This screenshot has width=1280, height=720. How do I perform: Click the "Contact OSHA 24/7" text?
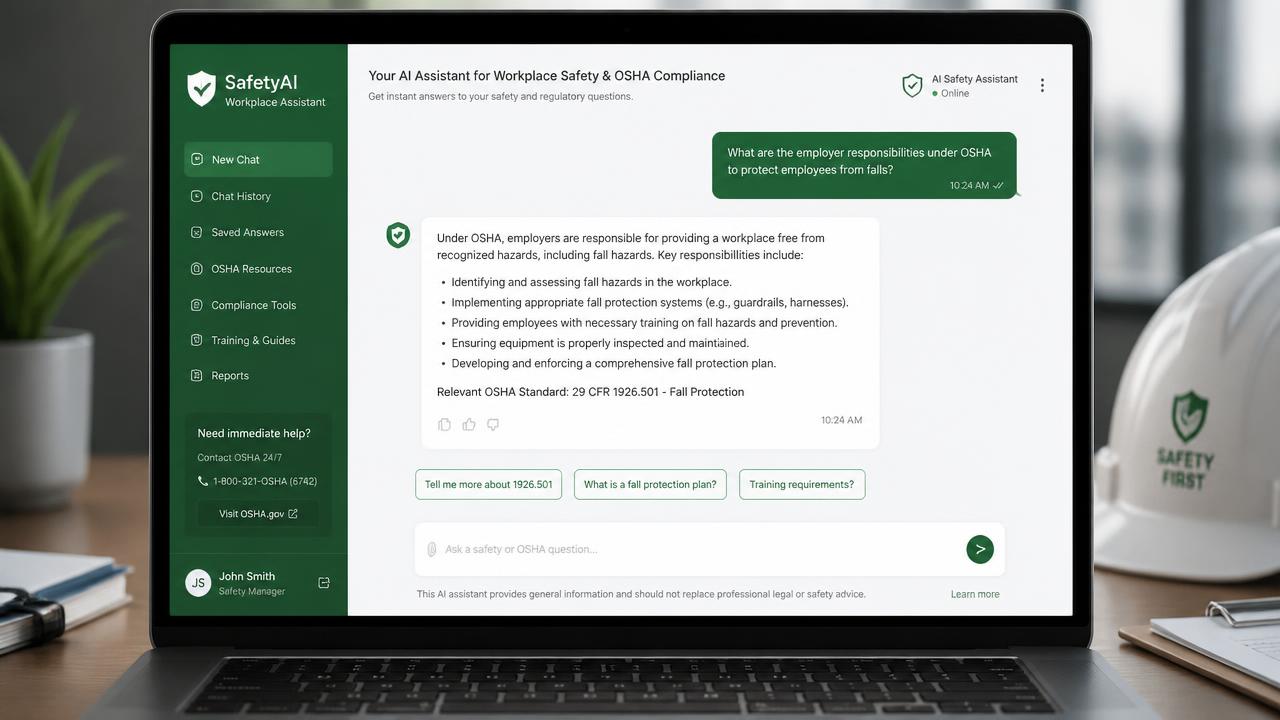(x=240, y=458)
